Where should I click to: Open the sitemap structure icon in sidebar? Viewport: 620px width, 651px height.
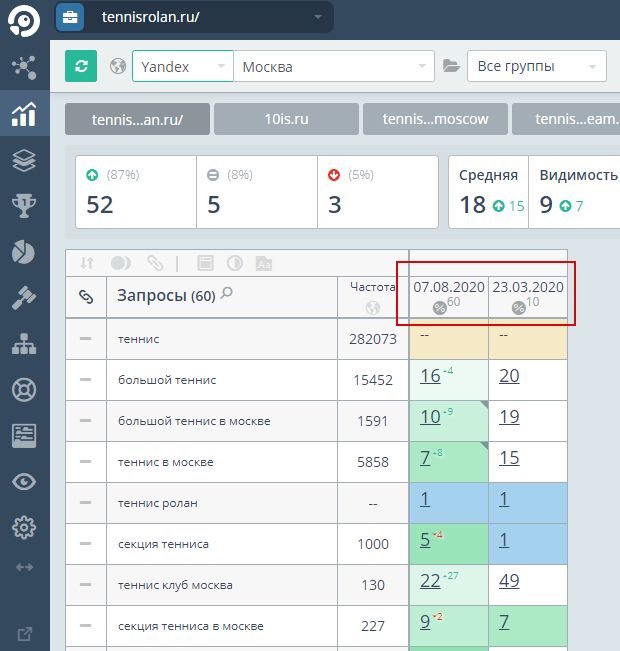[24, 343]
